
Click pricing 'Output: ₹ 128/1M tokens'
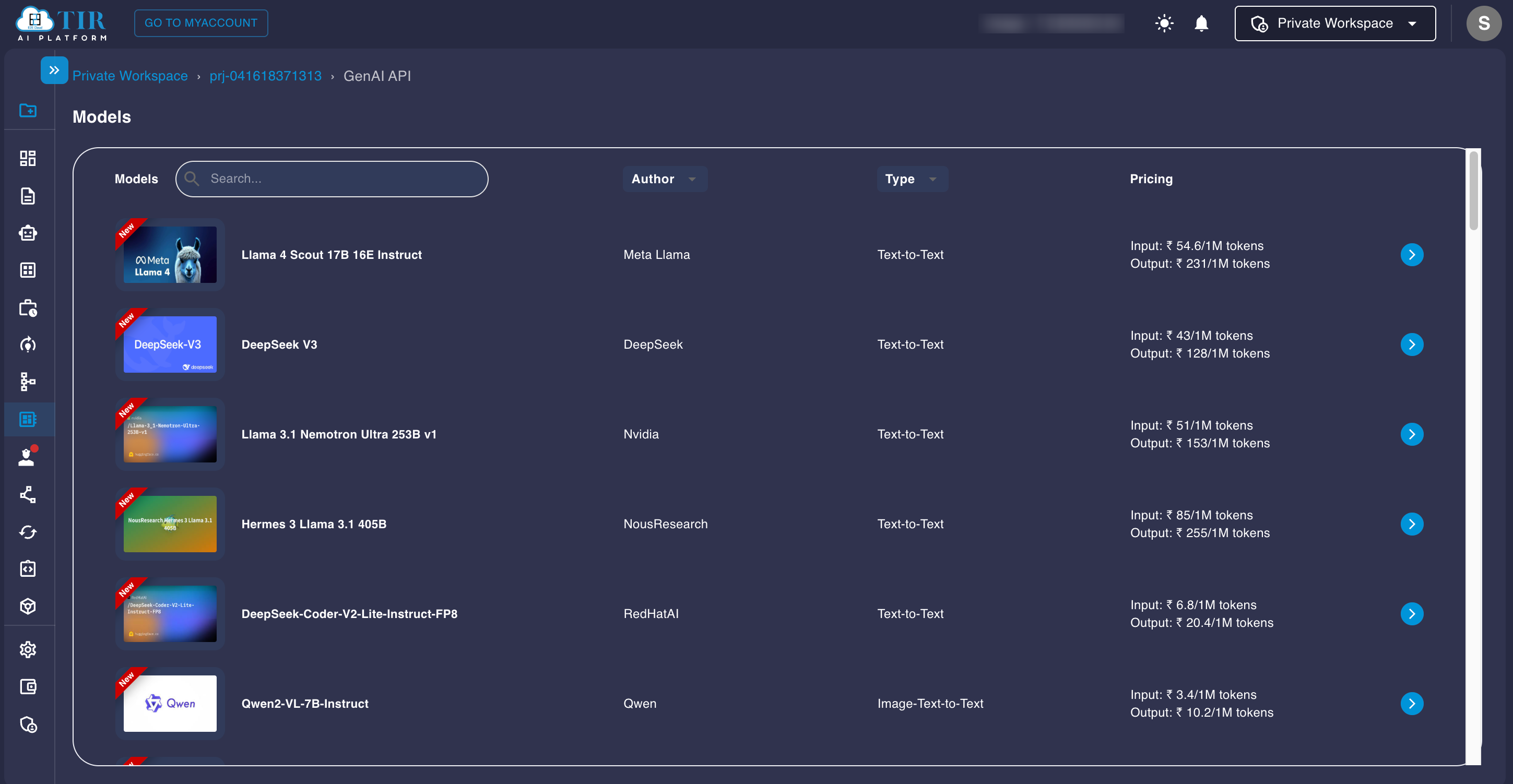[1199, 353]
